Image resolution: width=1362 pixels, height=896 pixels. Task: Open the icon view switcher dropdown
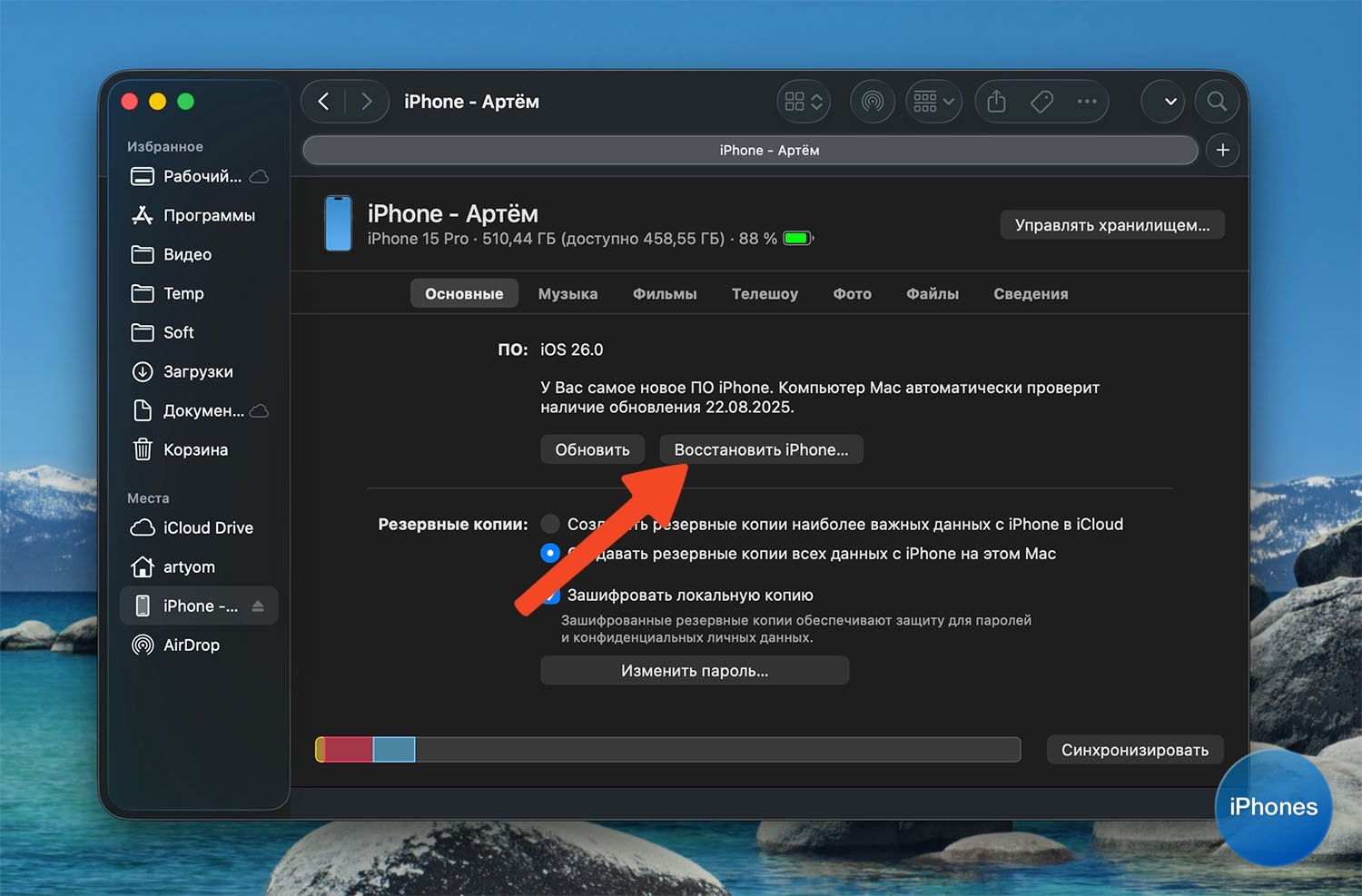pyautogui.click(x=804, y=102)
